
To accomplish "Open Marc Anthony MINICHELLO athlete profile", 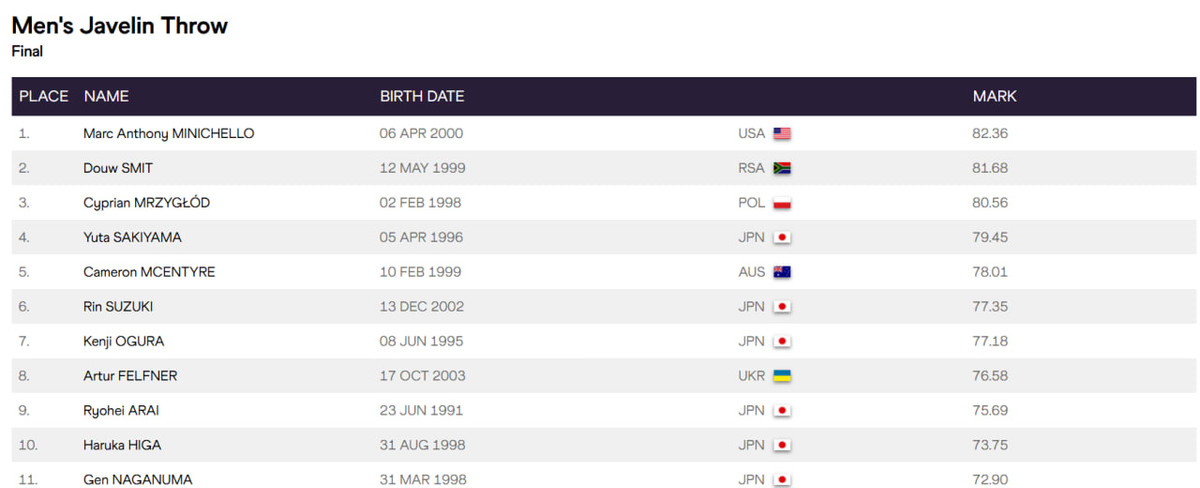I will [x=168, y=133].
